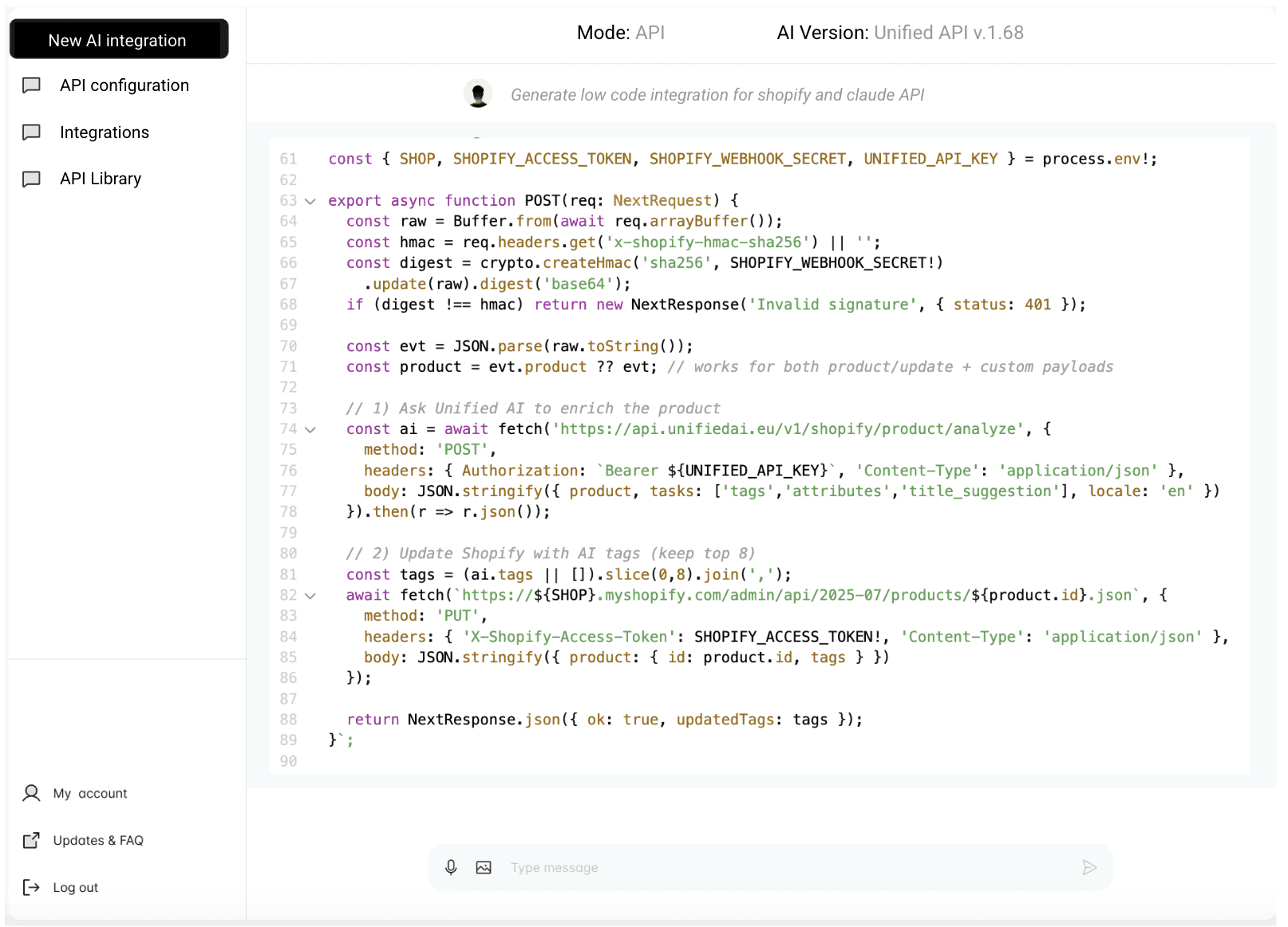Click the logout arrow icon

click(31, 887)
